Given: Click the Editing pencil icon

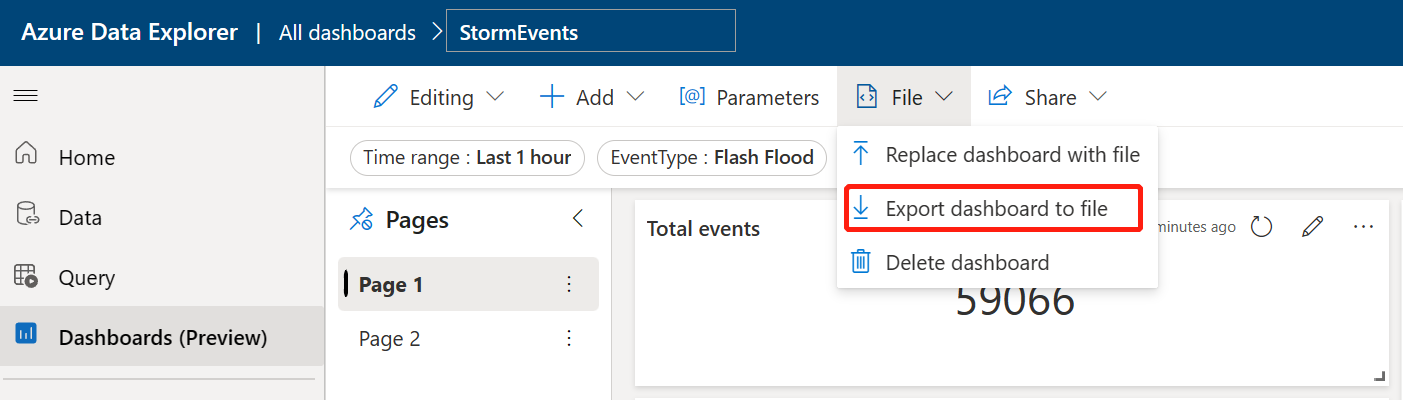Looking at the screenshot, I should click(x=385, y=97).
